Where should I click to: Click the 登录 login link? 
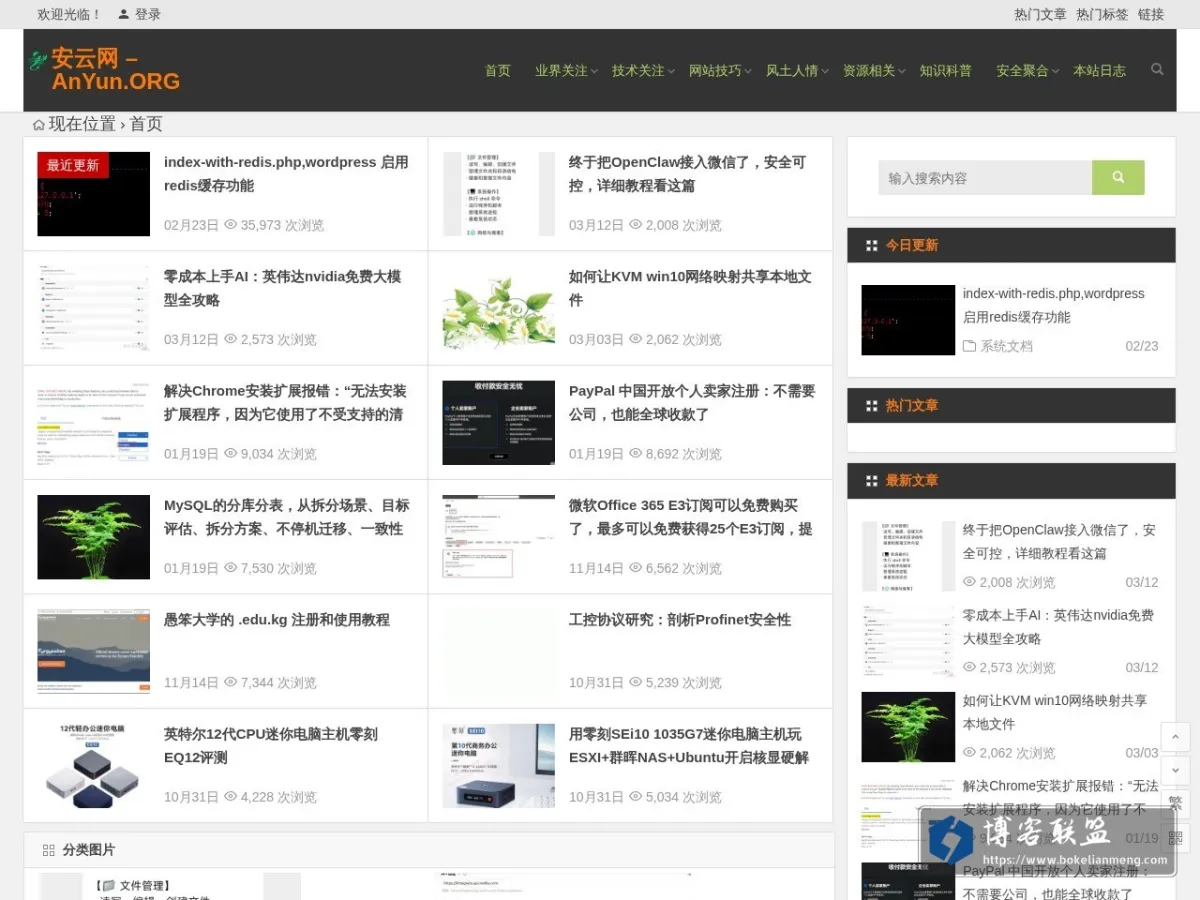coord(148,14)
